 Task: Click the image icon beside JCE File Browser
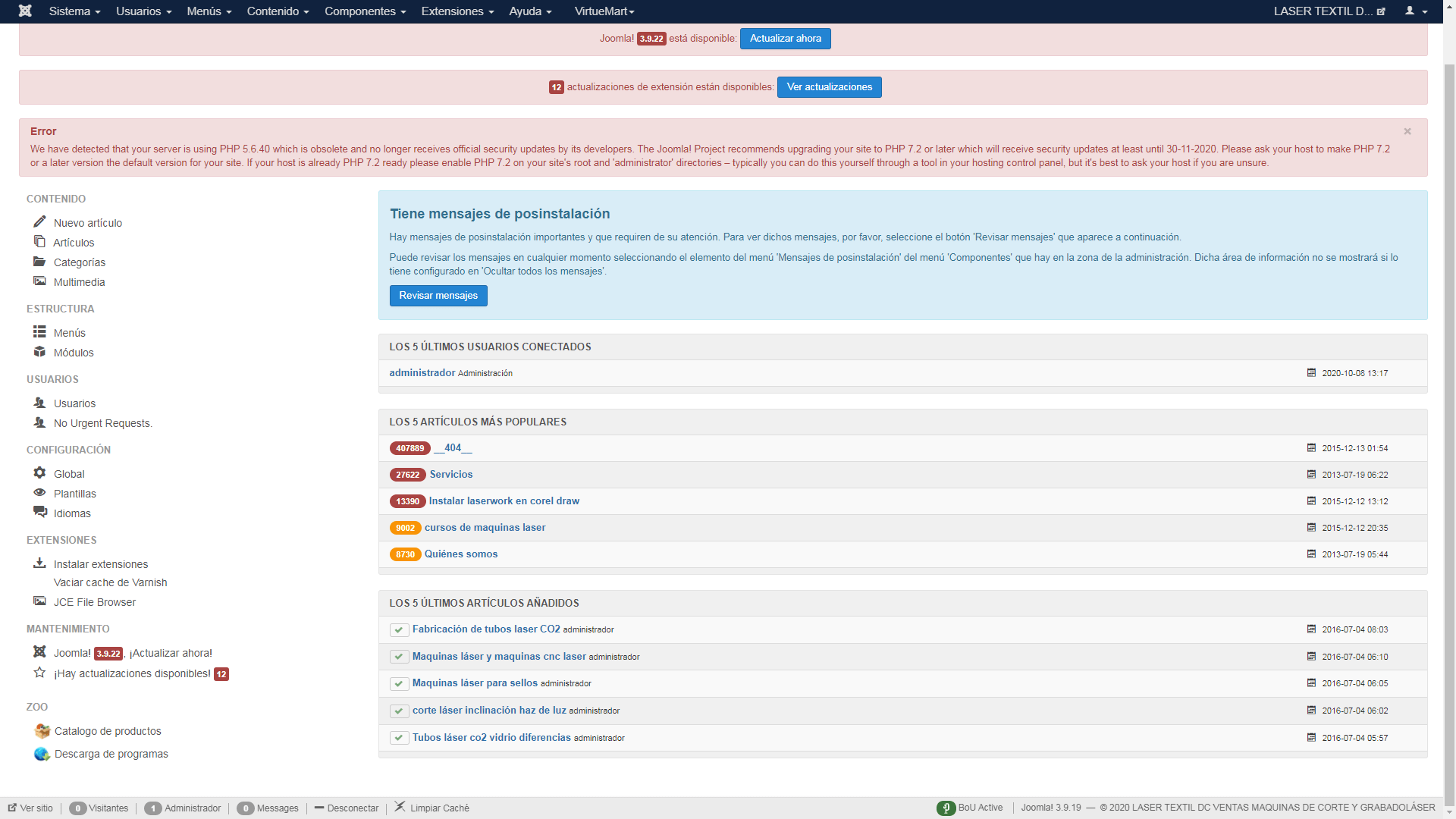click(39, 601)
